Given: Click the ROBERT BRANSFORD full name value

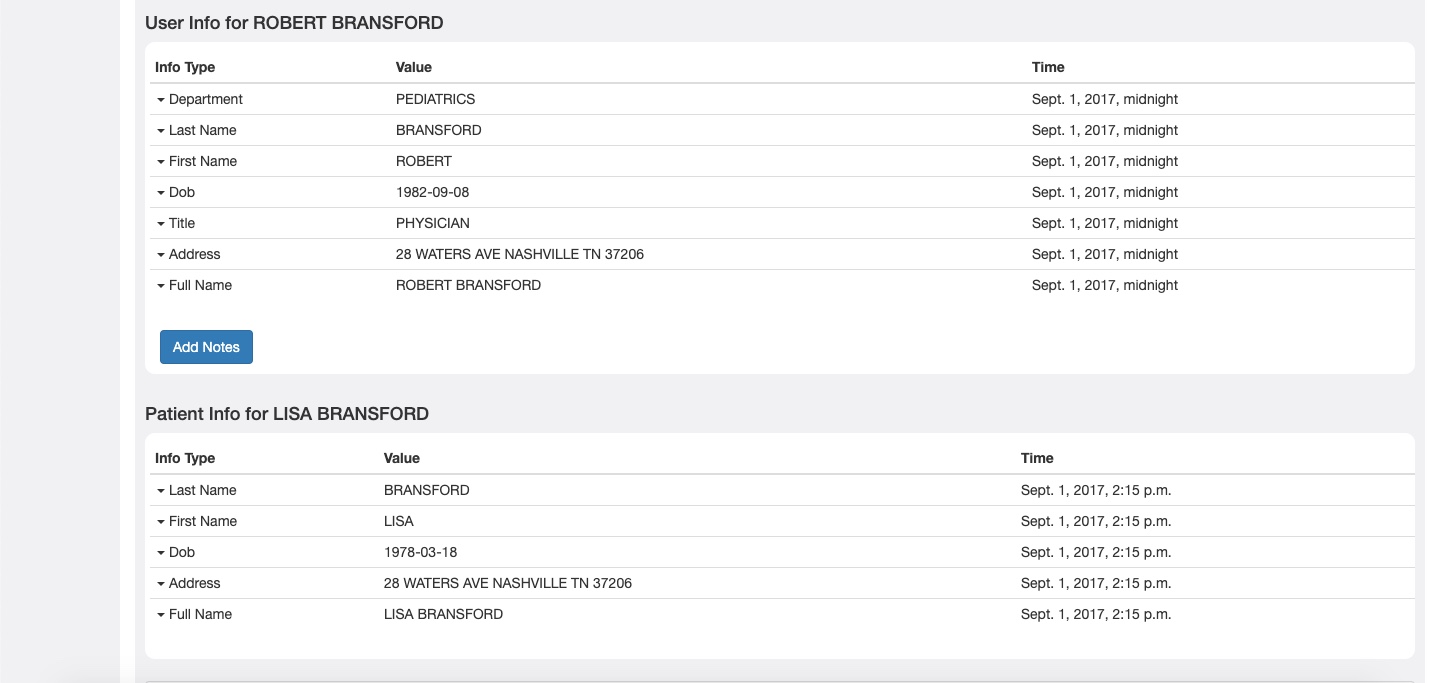Looking at the screenshot, I should point(468,285).
